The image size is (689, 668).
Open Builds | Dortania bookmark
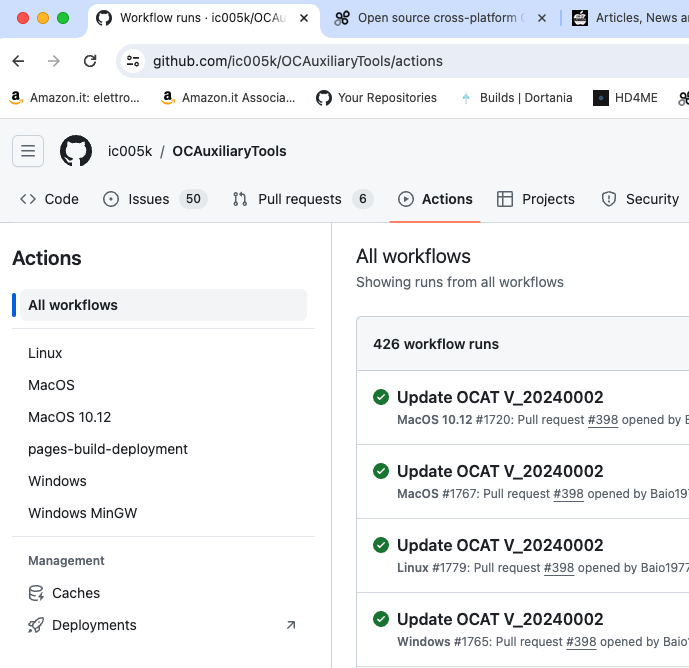click(x=515, y=98)
